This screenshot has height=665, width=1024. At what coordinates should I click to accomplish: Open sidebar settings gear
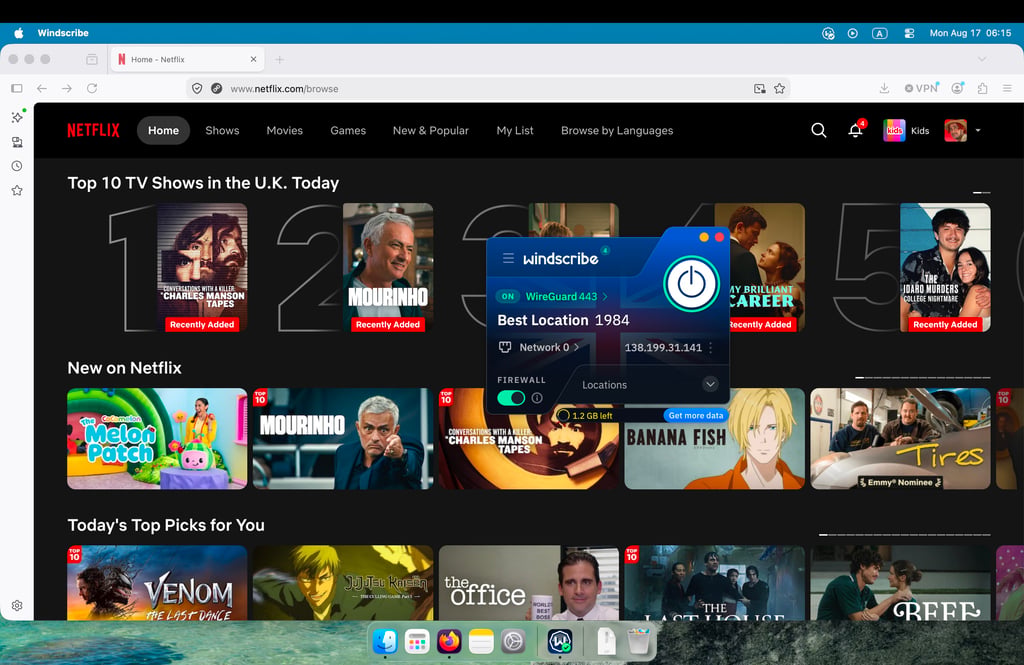coord(17,606)
